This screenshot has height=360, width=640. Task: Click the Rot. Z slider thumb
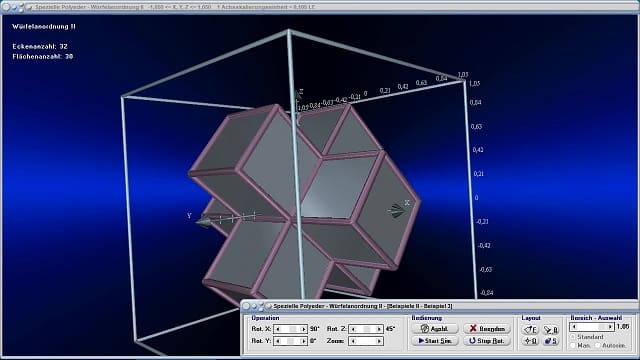click(x=367, y=329)
